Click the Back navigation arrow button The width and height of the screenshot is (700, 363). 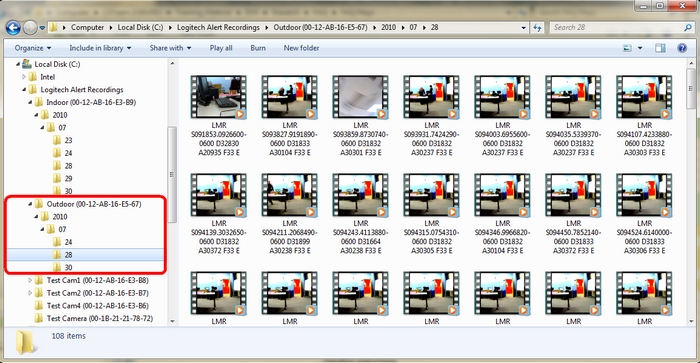point(13,28)
